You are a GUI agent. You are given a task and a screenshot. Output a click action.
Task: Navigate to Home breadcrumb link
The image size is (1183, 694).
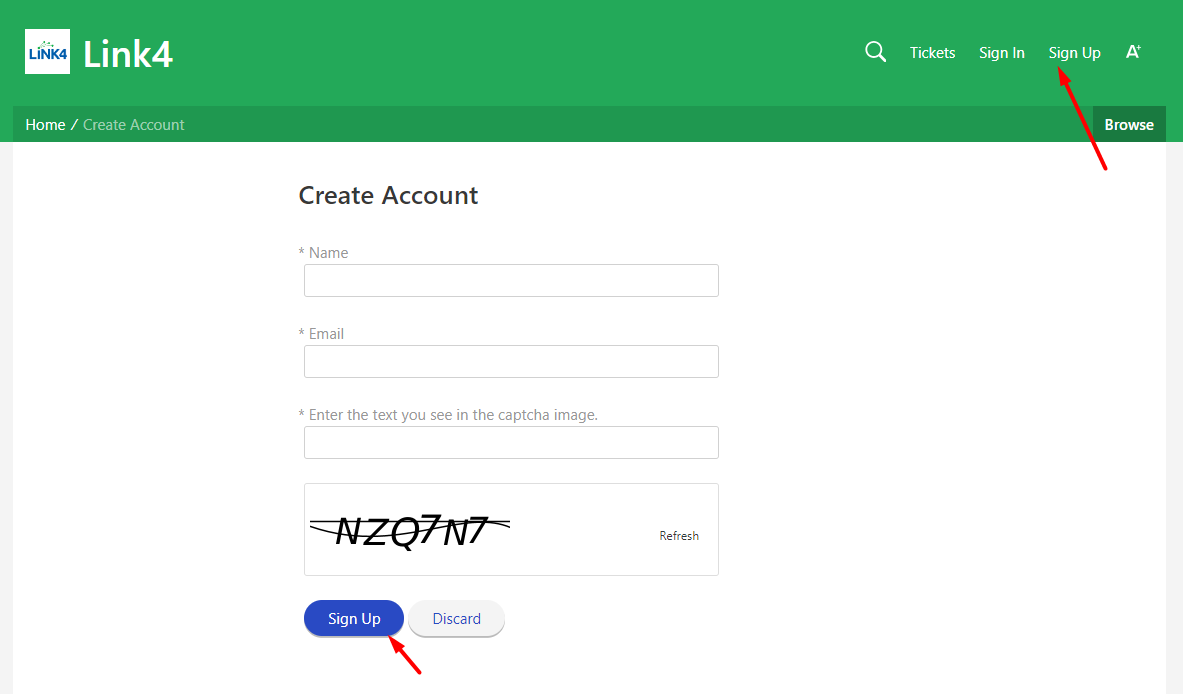click(x=45, y=125)
